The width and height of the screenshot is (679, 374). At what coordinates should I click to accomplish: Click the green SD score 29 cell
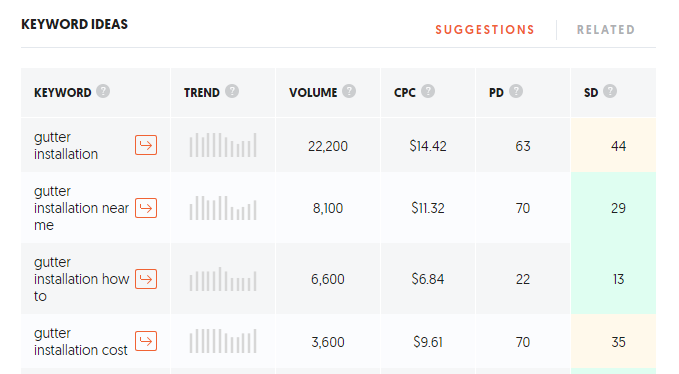[x=613, y=208]
